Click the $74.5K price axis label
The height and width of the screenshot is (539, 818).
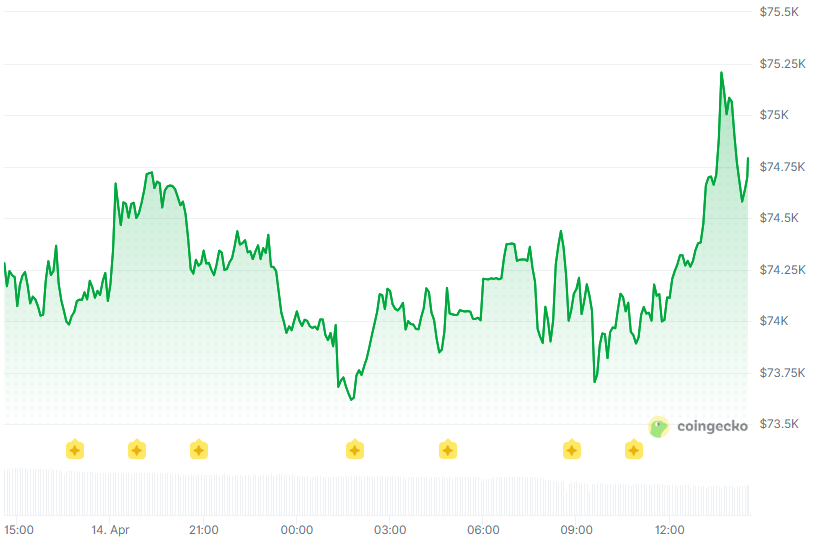pyautogui.click(x=779, y=218)
